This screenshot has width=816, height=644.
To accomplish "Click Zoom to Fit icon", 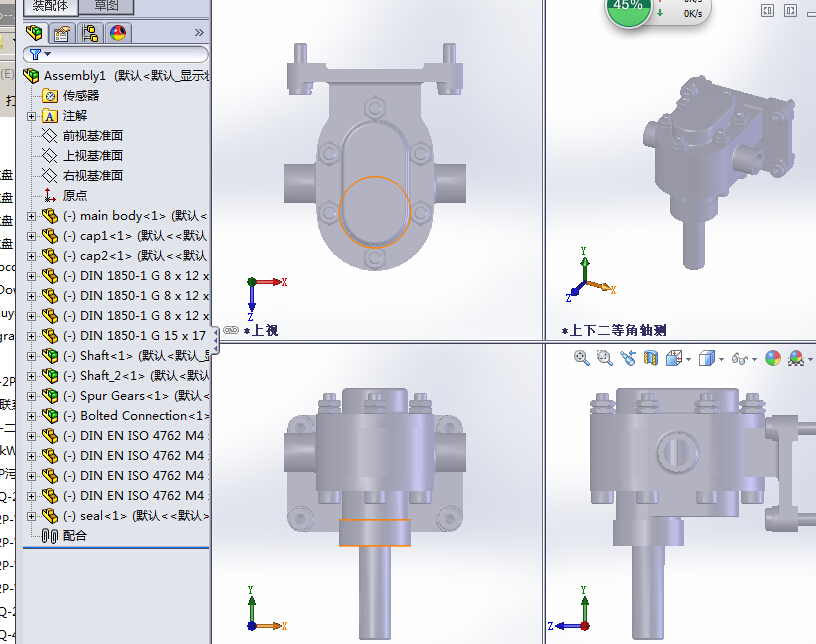I will (x=581, y=358).
